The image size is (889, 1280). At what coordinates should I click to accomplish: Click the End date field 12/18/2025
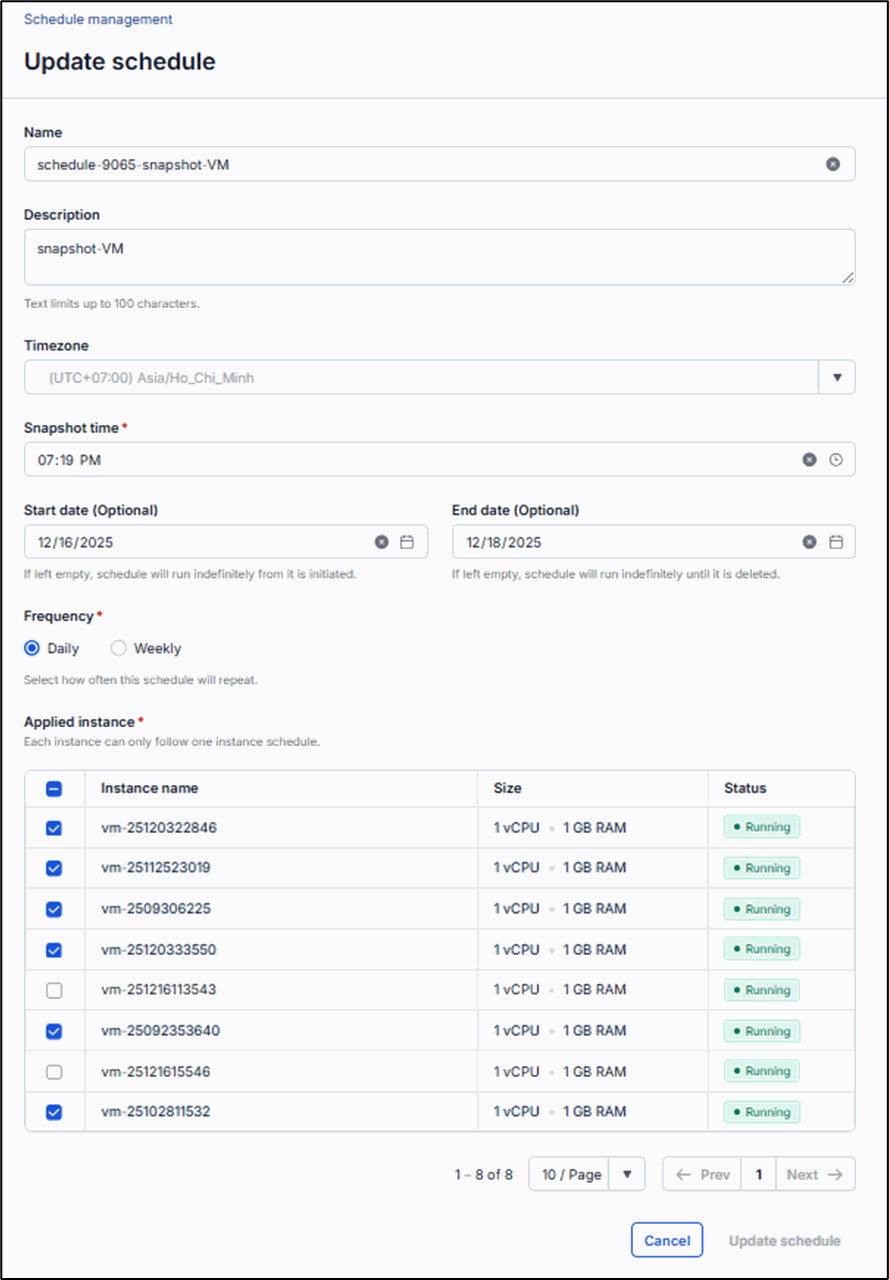[x=654, y=542]
